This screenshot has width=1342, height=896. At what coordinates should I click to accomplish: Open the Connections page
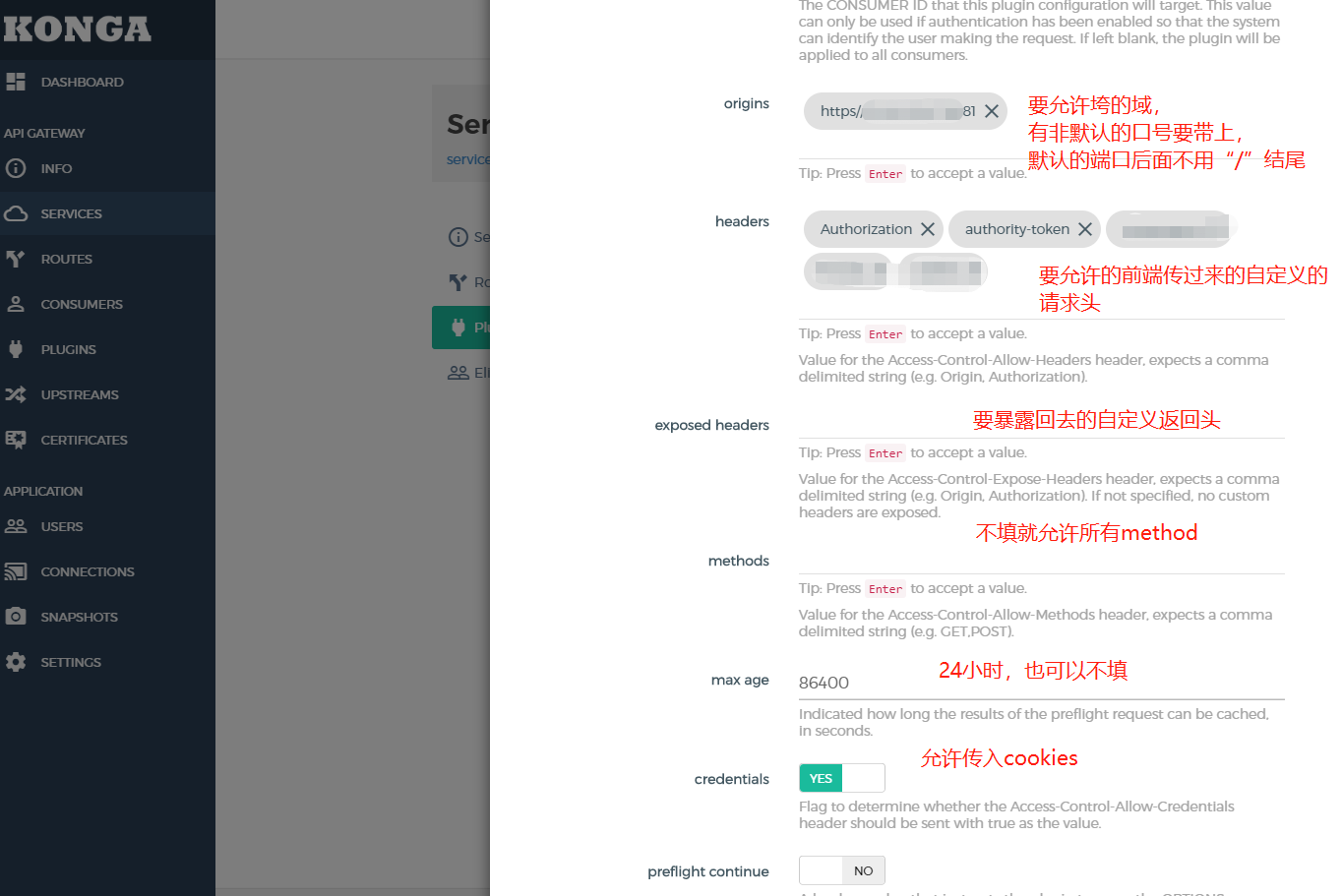[x=87, y=571]
